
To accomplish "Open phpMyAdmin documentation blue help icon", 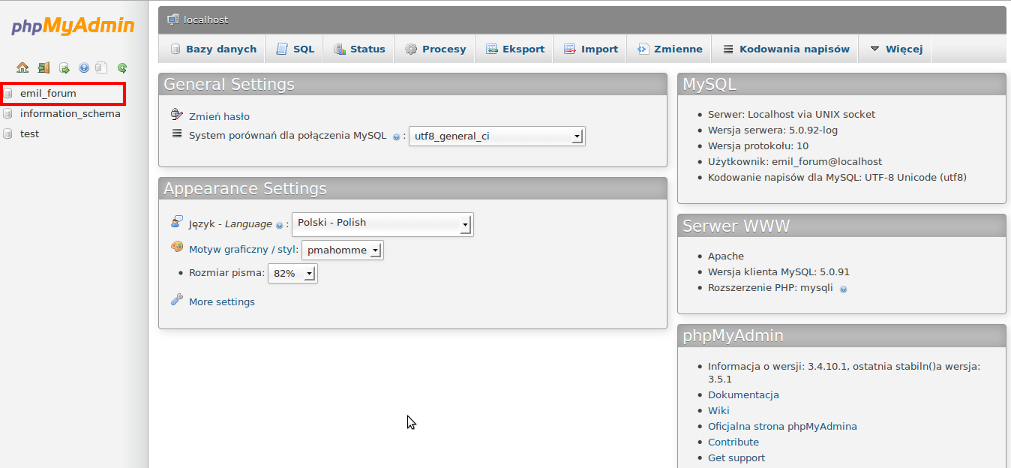I will (84, 67).
